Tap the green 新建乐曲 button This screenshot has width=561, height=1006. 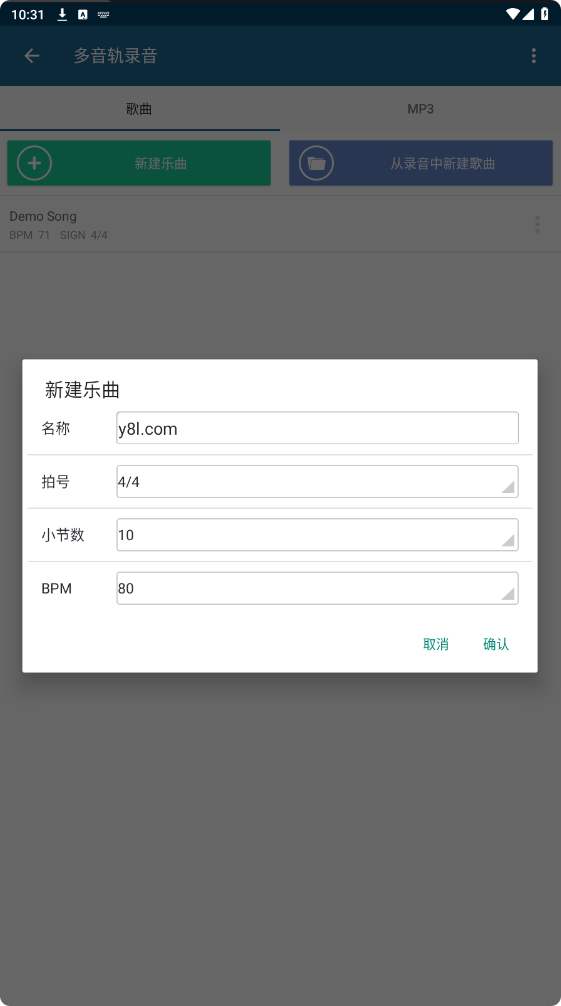tap(139, 163)
